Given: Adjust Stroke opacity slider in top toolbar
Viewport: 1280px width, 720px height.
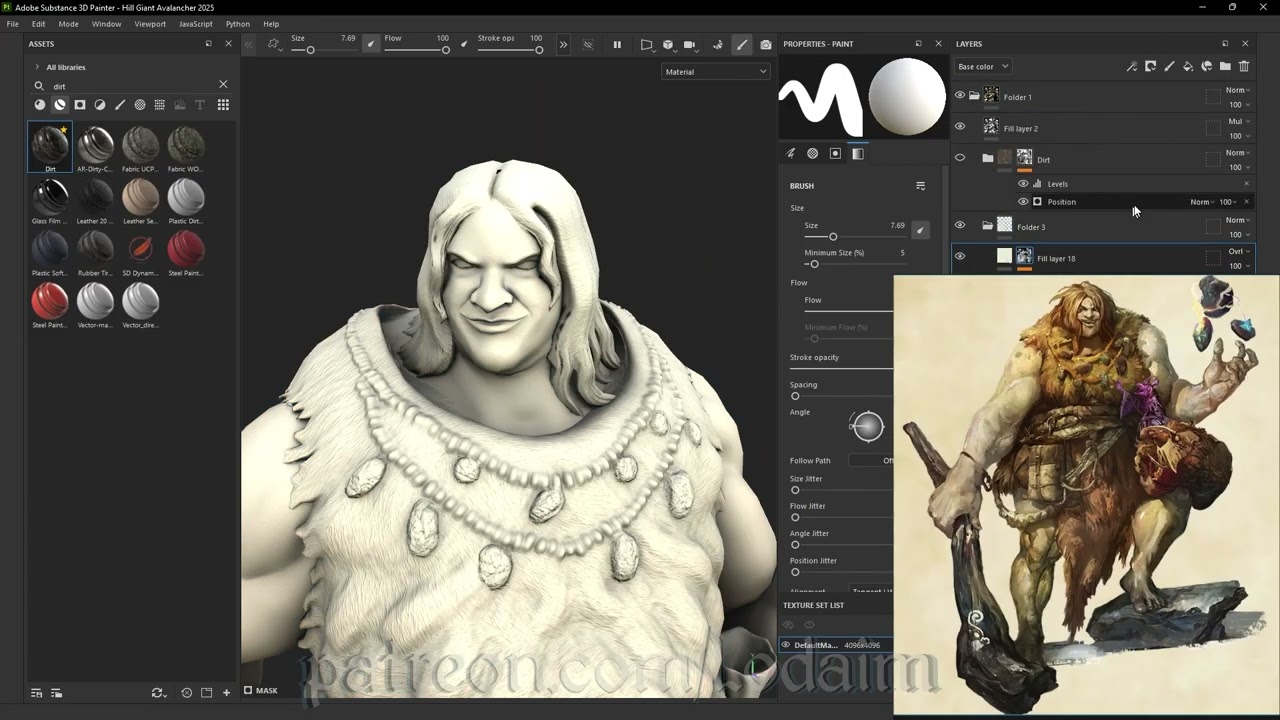Looking at the screenshot, I should [511, 49].
